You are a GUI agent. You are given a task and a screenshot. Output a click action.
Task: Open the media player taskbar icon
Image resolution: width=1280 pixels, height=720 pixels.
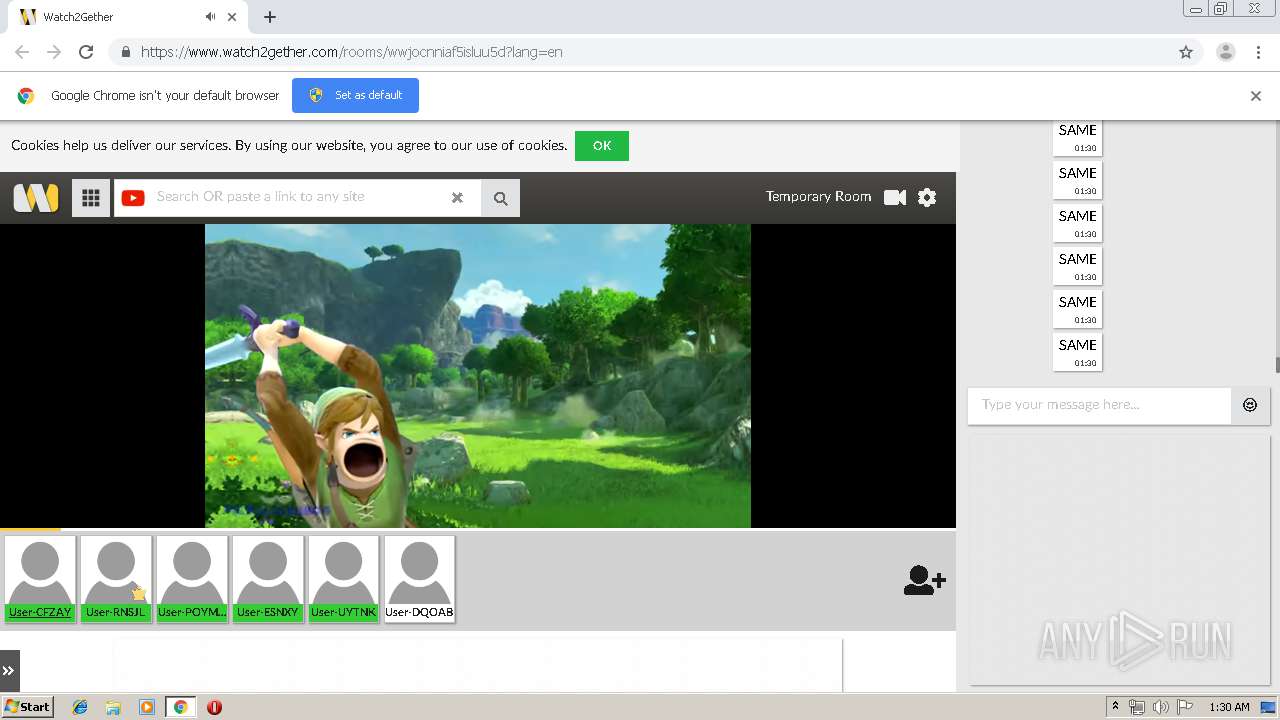[147, 707]
